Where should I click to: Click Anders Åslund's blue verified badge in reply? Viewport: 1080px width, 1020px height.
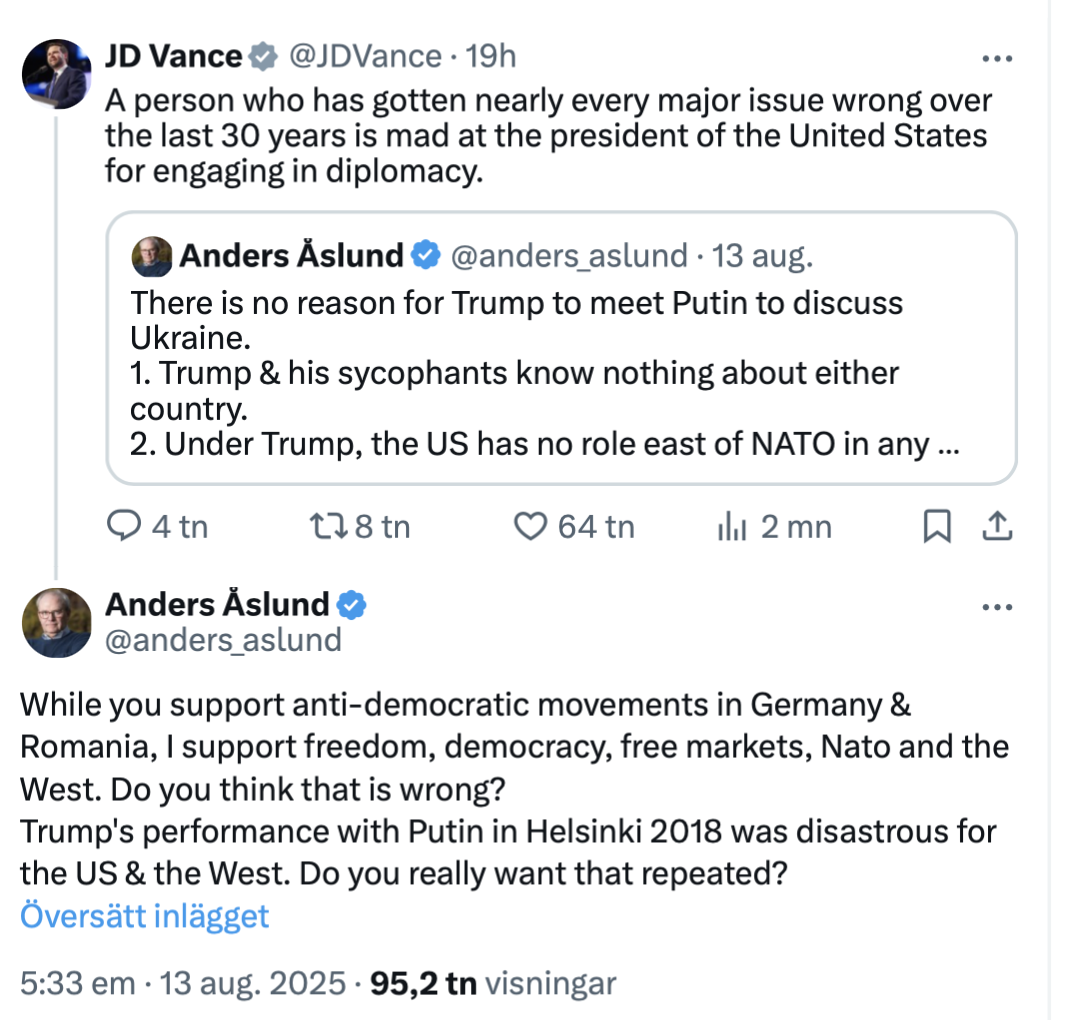point(351,605)
